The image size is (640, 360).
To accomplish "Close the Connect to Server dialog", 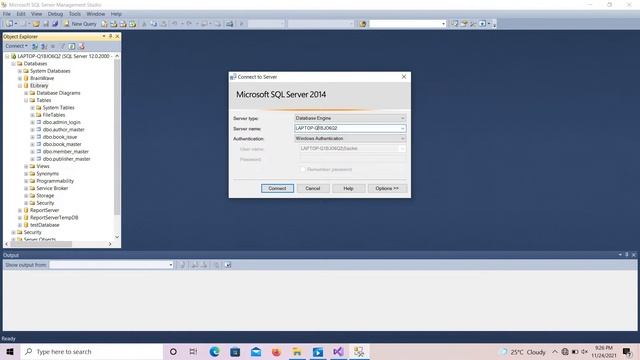I will coord(404,77).
